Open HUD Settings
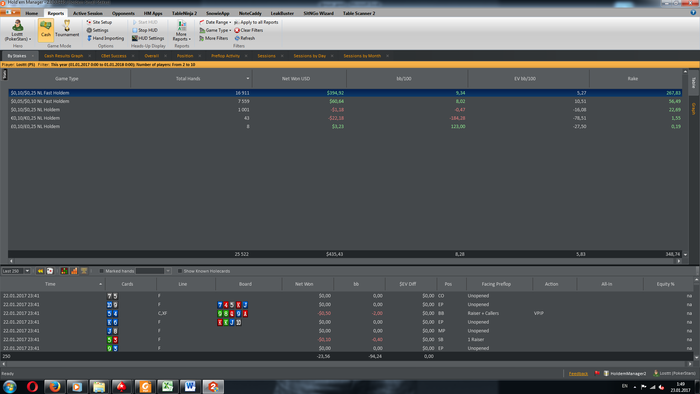700x394 pixels. 148,38
